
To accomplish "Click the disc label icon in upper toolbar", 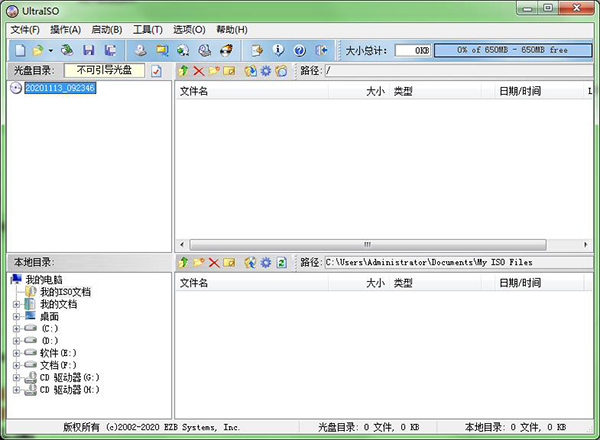I will tap(281, 71).
